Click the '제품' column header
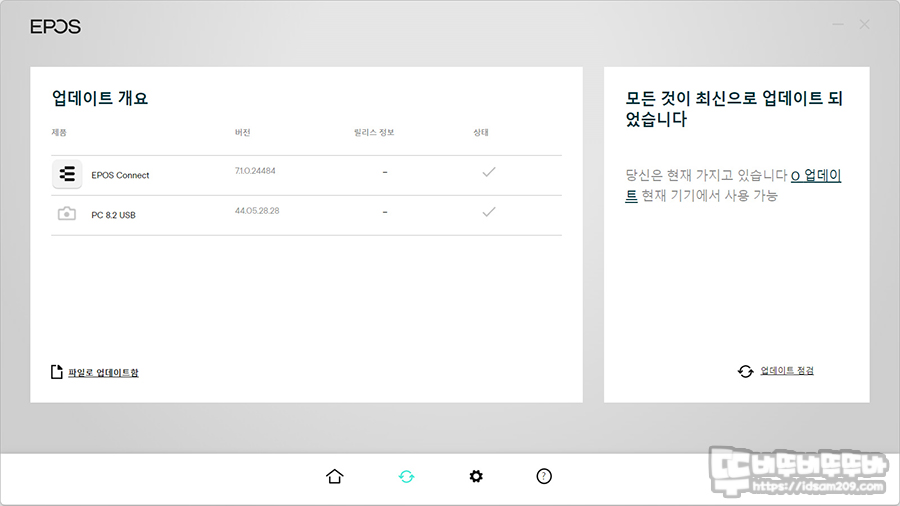The width and height of the screenshot is (900, 506). coord(59,133)
